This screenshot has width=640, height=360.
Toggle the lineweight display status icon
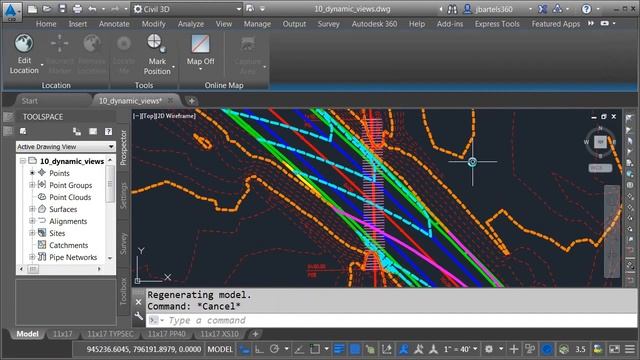coord(339,349)
